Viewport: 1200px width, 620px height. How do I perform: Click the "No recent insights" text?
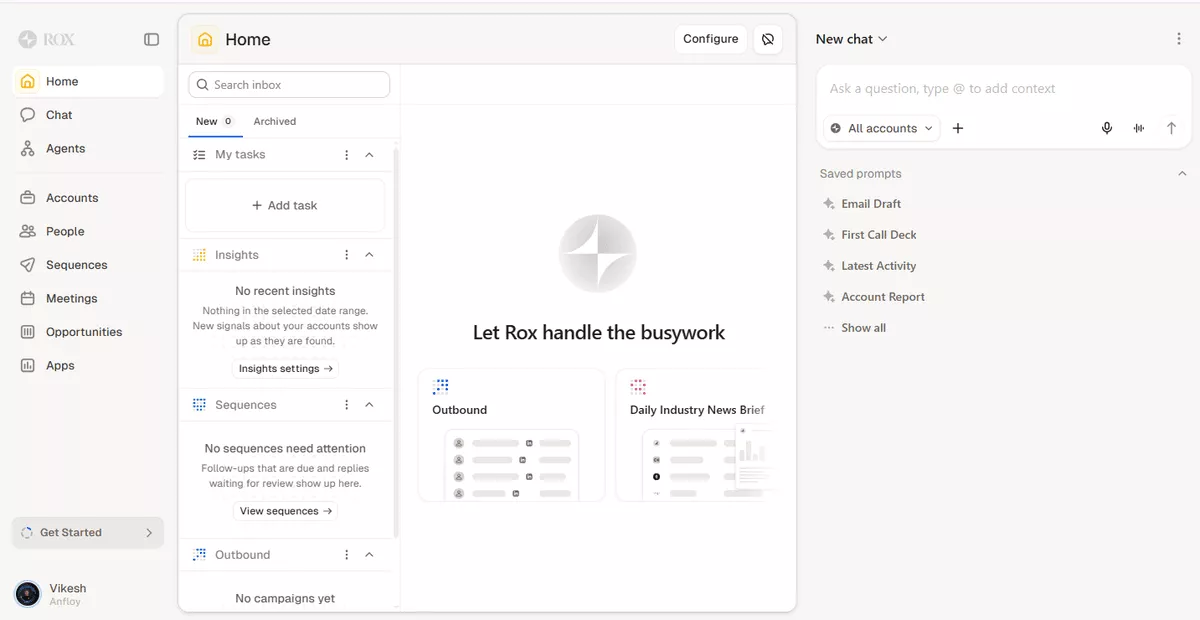(x=285, y=291)
